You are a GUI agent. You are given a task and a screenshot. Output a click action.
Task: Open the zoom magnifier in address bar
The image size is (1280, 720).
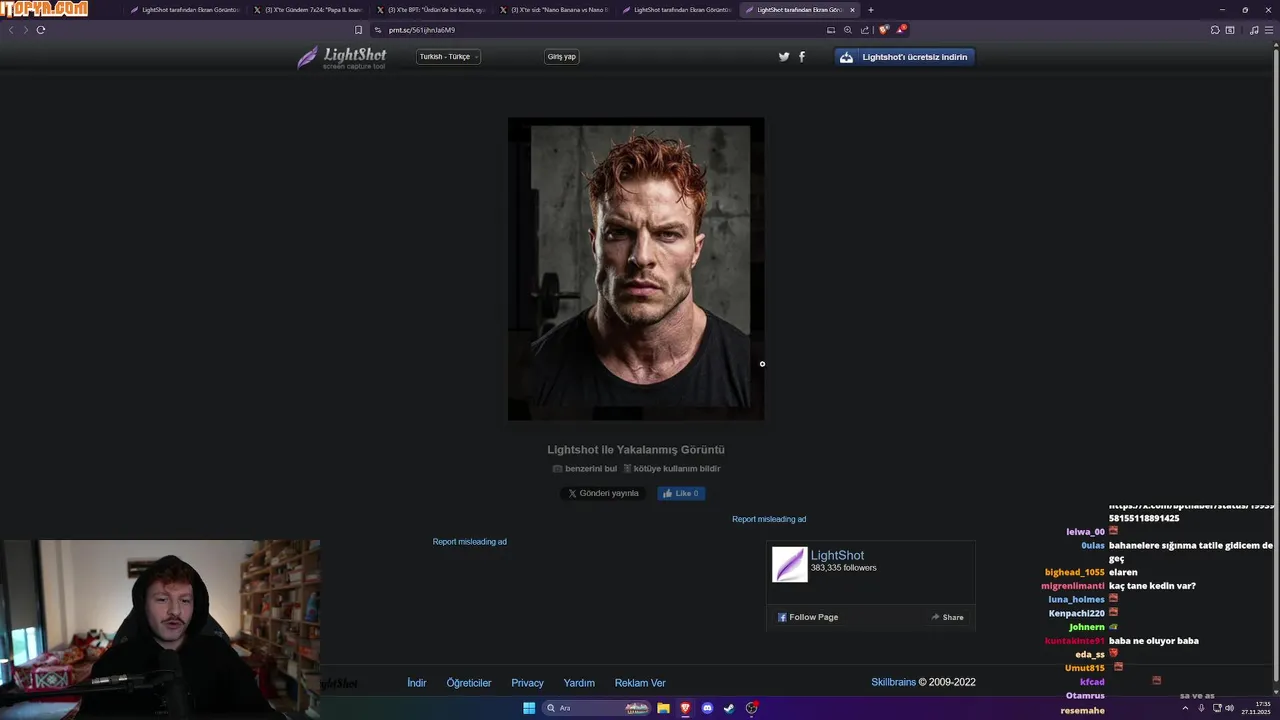pos(848,30)
